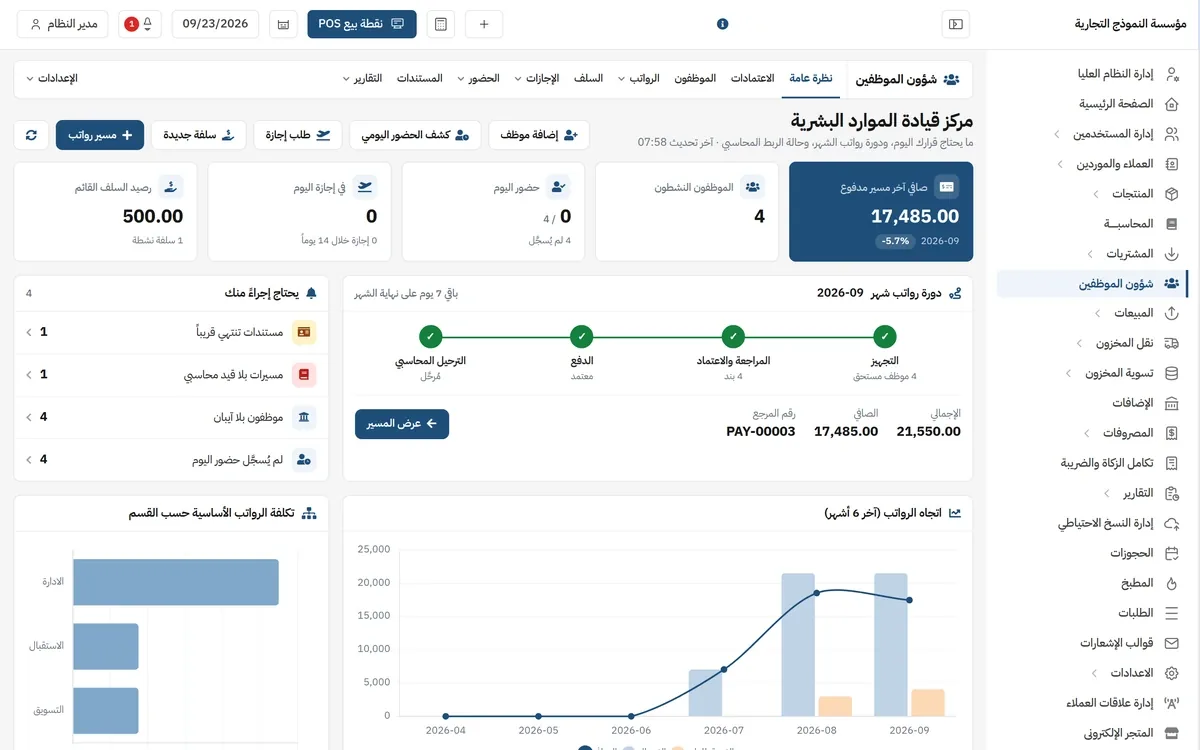The height and width of the screenshot is (750, 1200).
Task: Click سلفة جديدة button
Action: pyautogui.click(x=199, y=134)
